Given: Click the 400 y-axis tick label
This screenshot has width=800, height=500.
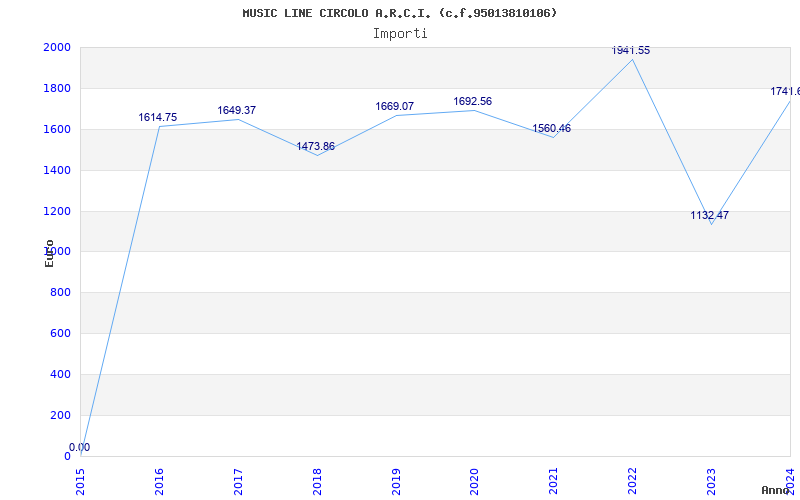Looking at the screenshot, I should pos(60,374).
